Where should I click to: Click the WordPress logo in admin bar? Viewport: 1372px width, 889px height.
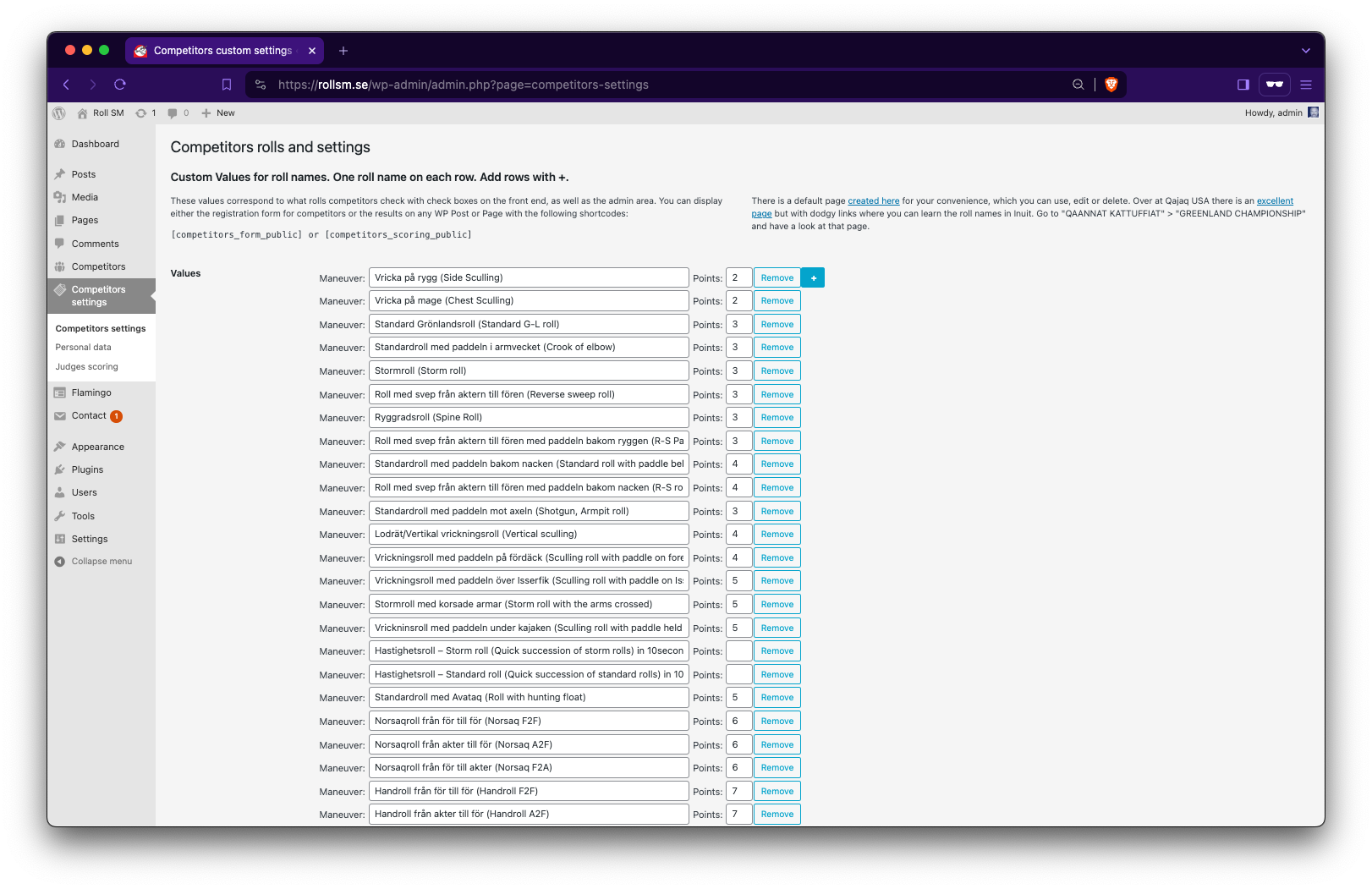click(59, 113)
